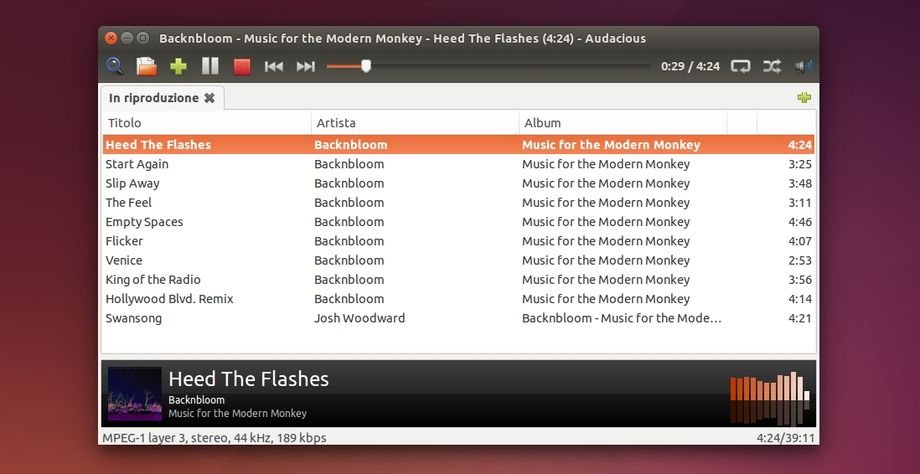Click the large 'Heed The Flashes' title in the info bar

click(249, 379)
